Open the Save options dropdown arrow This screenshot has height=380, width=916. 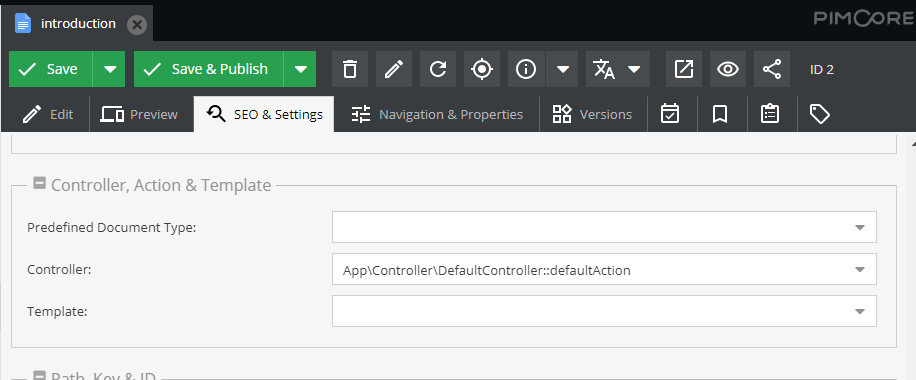point(110,69)
